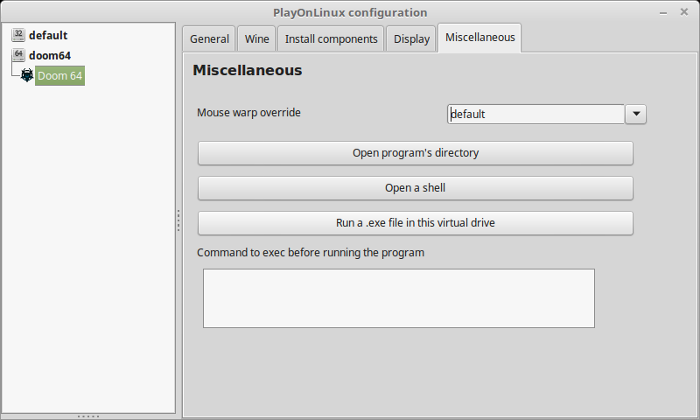This screenshot has height=420, width=700.
Task: Click the Miscellaneous heading text
Action: click(x=247, y=70)
